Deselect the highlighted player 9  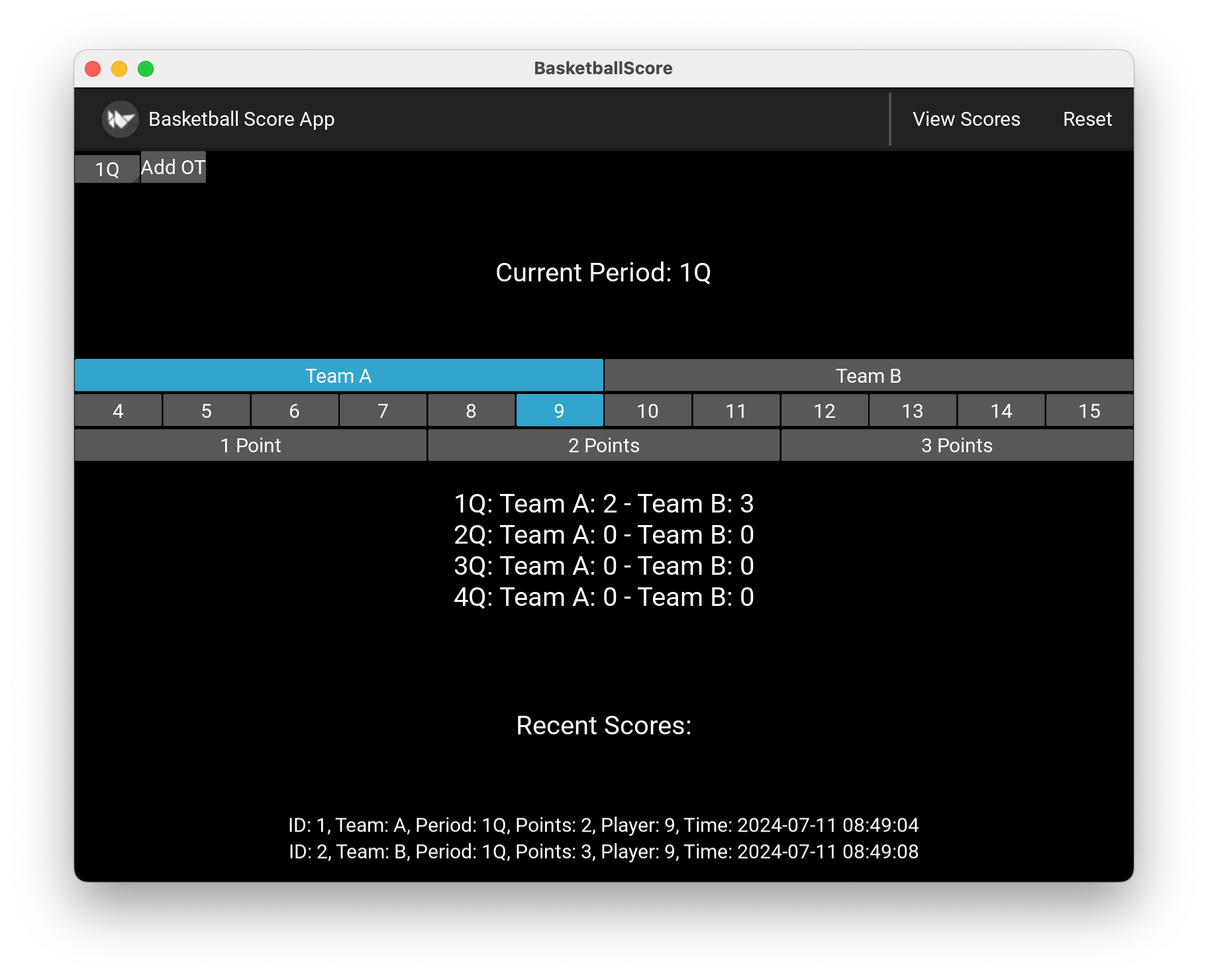point(559,411)
